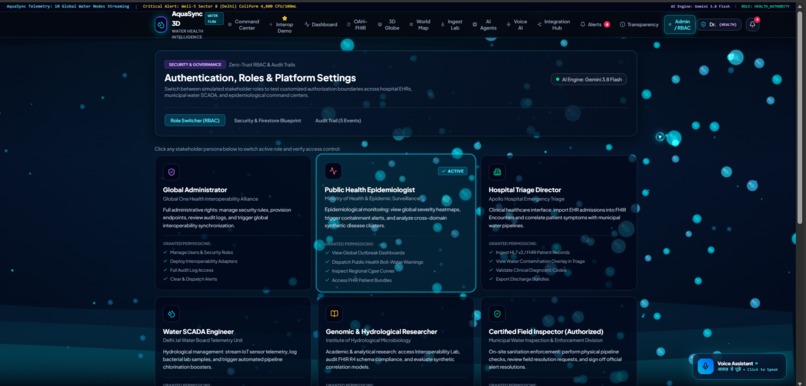Click the Hospital Triage Director building icon
The image size is (806, 386).
pyautogui.click(x=497, y=172)
